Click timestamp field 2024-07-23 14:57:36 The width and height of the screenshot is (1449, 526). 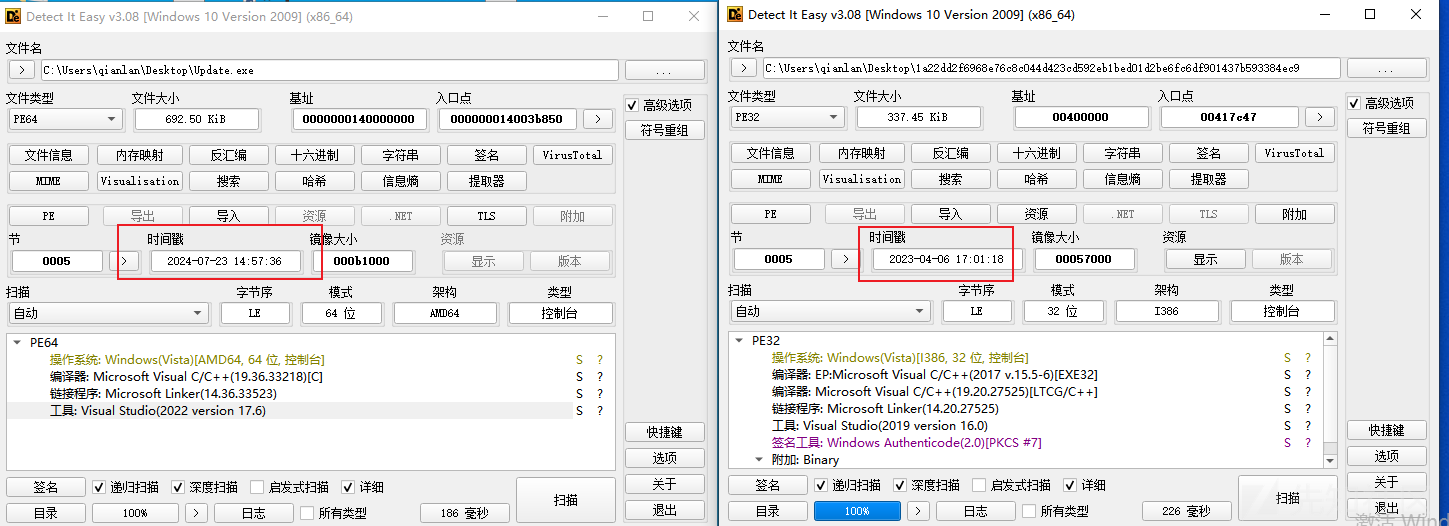point(225,261)
